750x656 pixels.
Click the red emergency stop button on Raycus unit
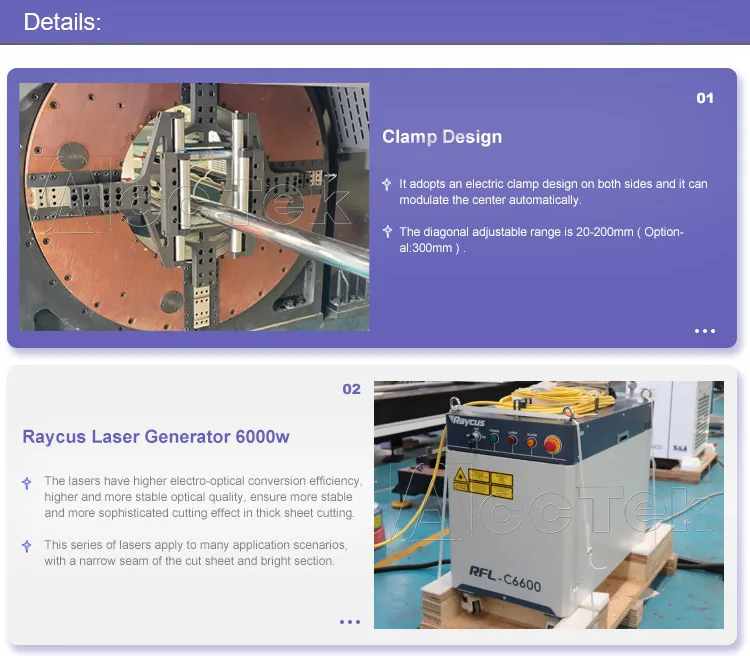tap(552, 445)
